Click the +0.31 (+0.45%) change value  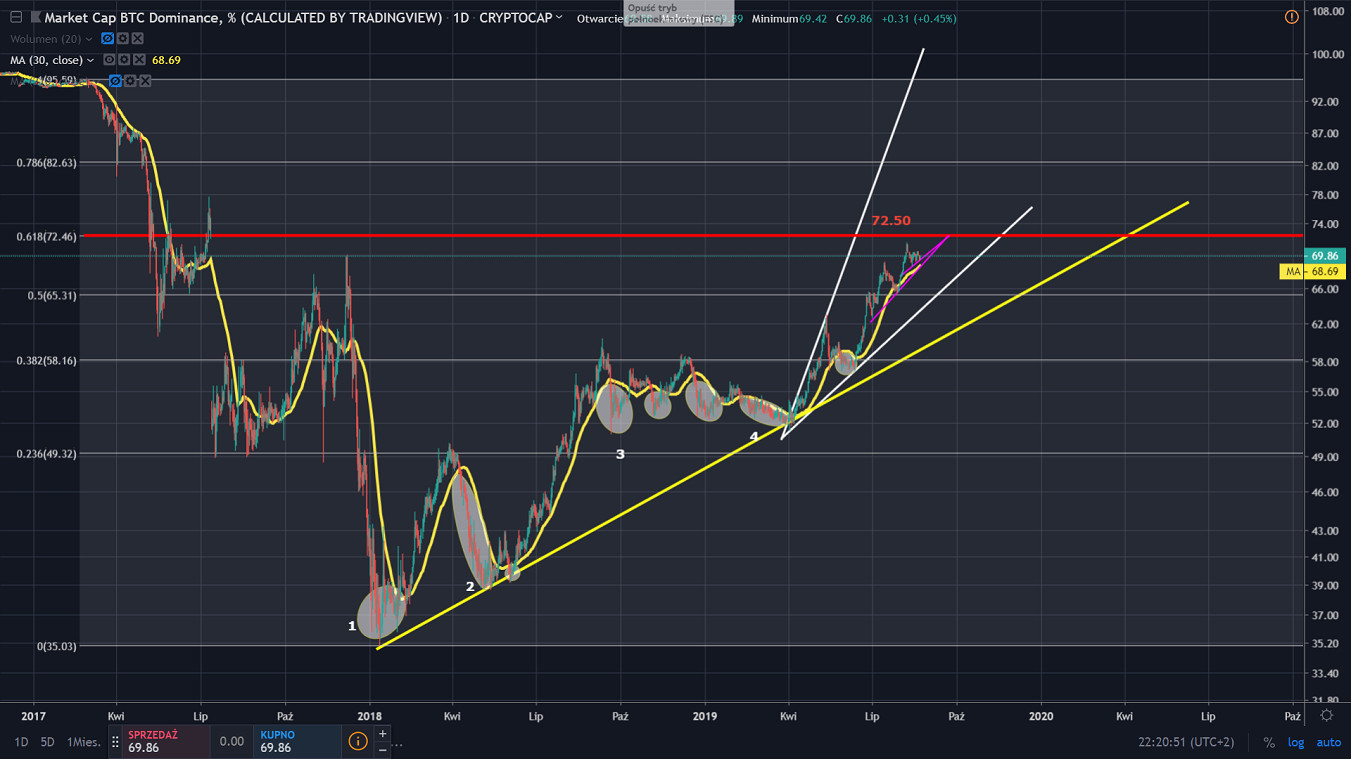(919, 18)
